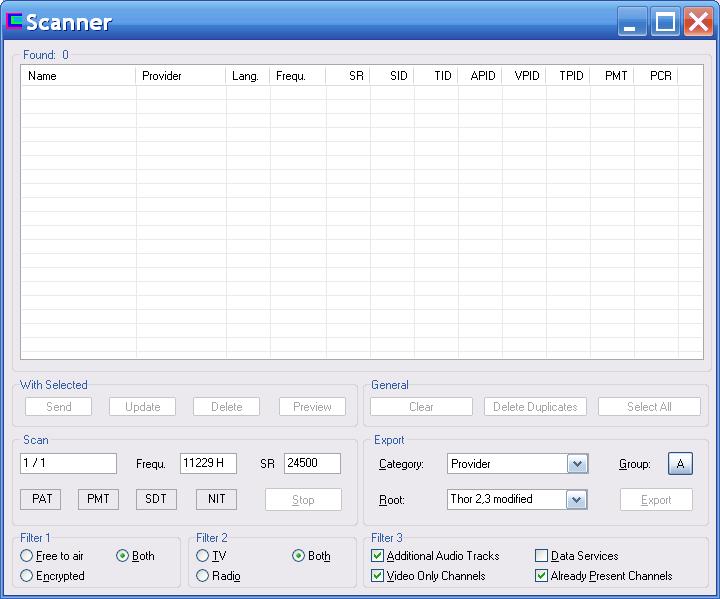The width and height of the screenshot is (720, 599).
Task: Open the Root dropdown arrow
Action: 577,500
